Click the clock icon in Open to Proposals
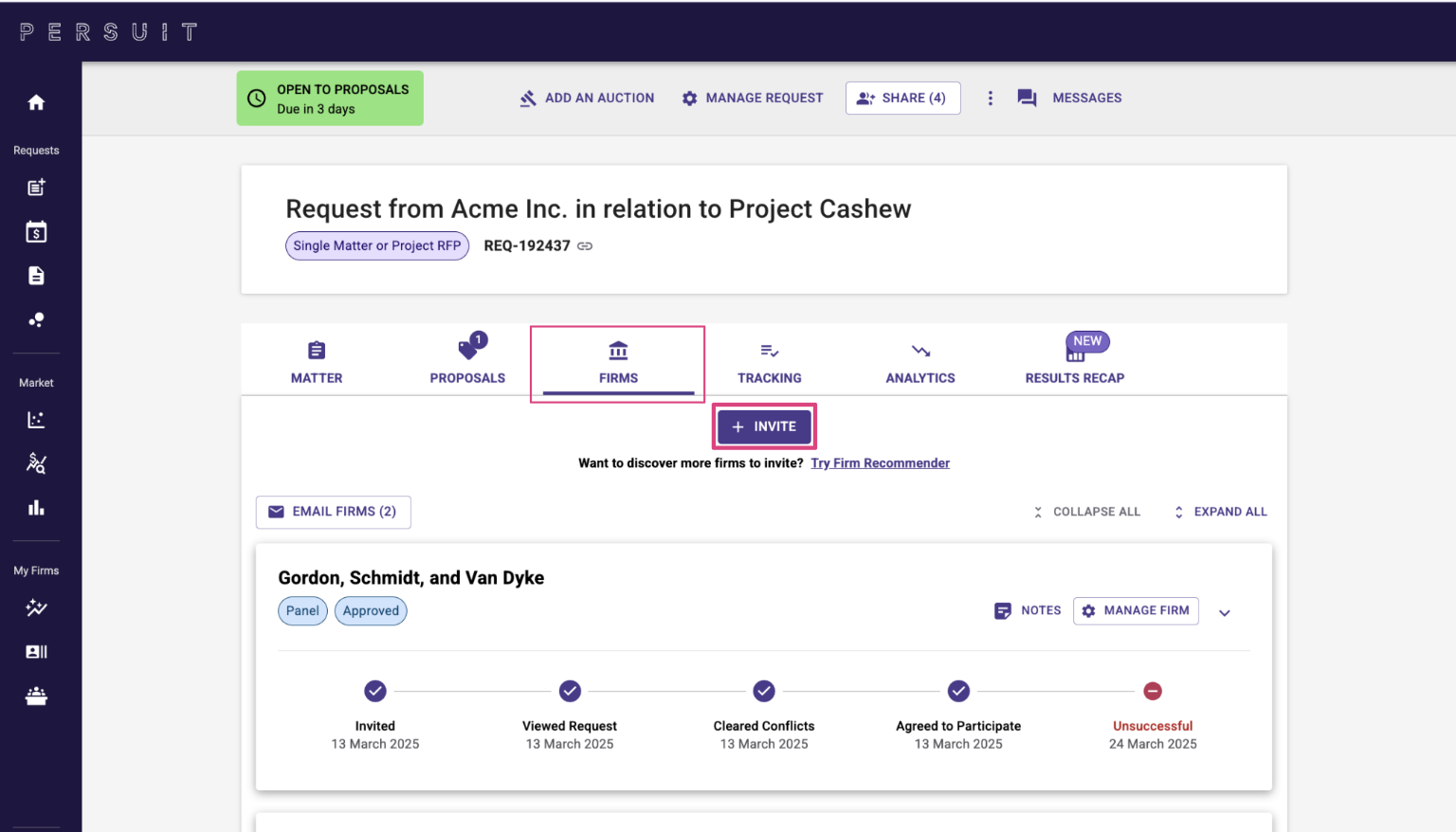1456x832 pixels. point(256,99)
